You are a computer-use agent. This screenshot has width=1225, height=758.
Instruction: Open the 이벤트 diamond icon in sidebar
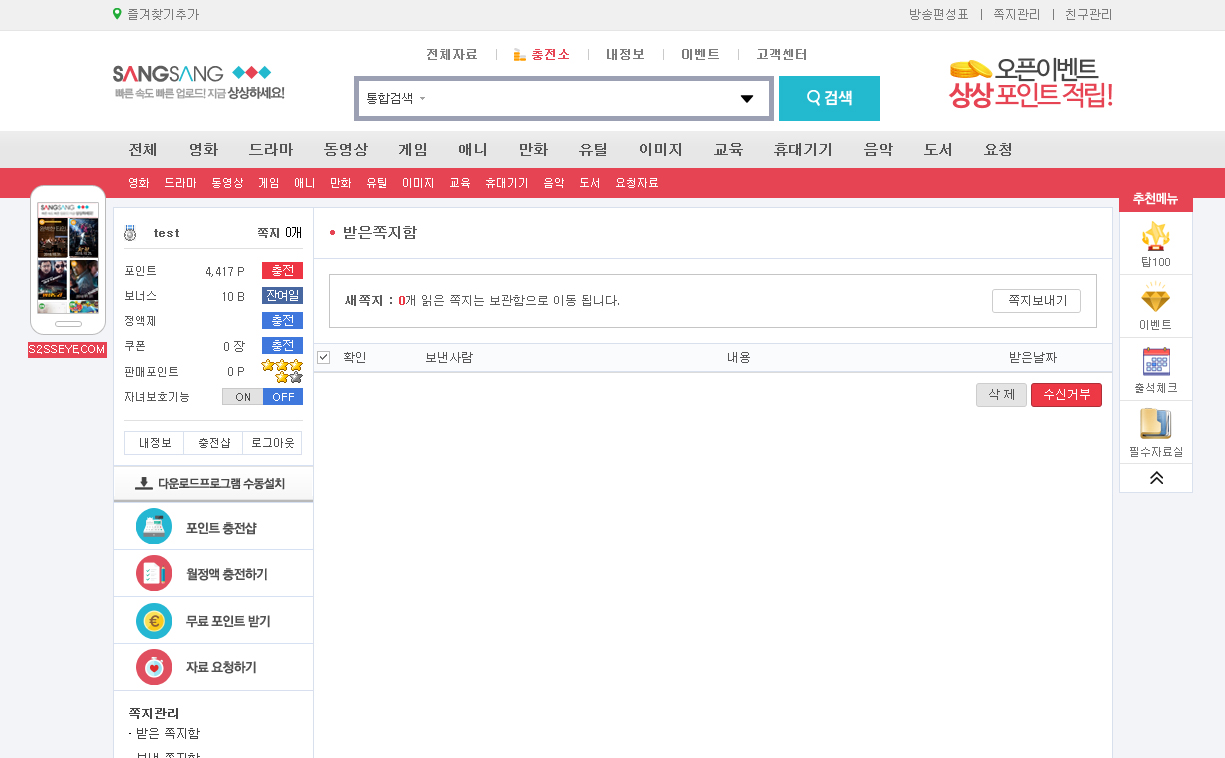tap(1156, 298)
